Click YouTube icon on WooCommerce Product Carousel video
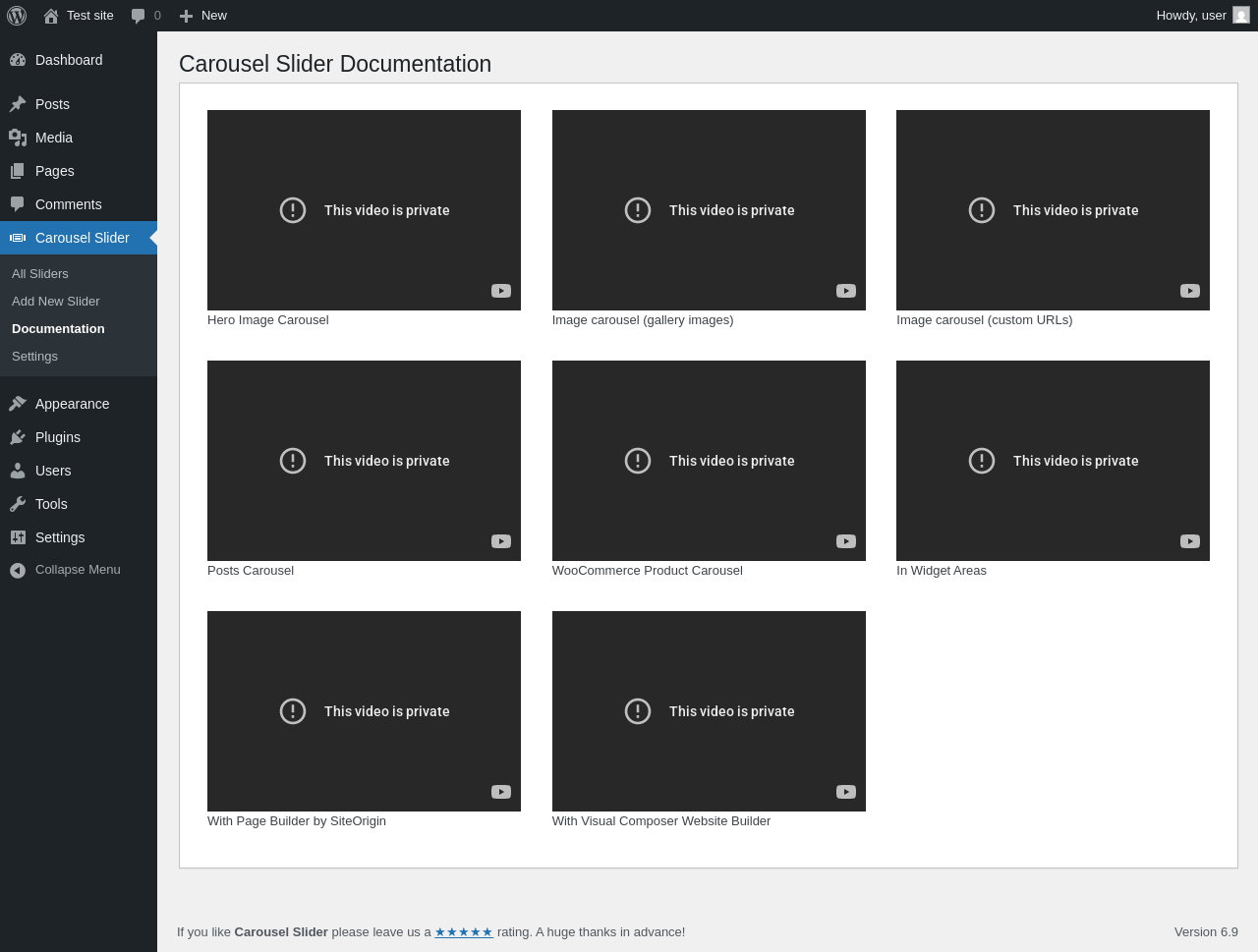 point(846,541)
